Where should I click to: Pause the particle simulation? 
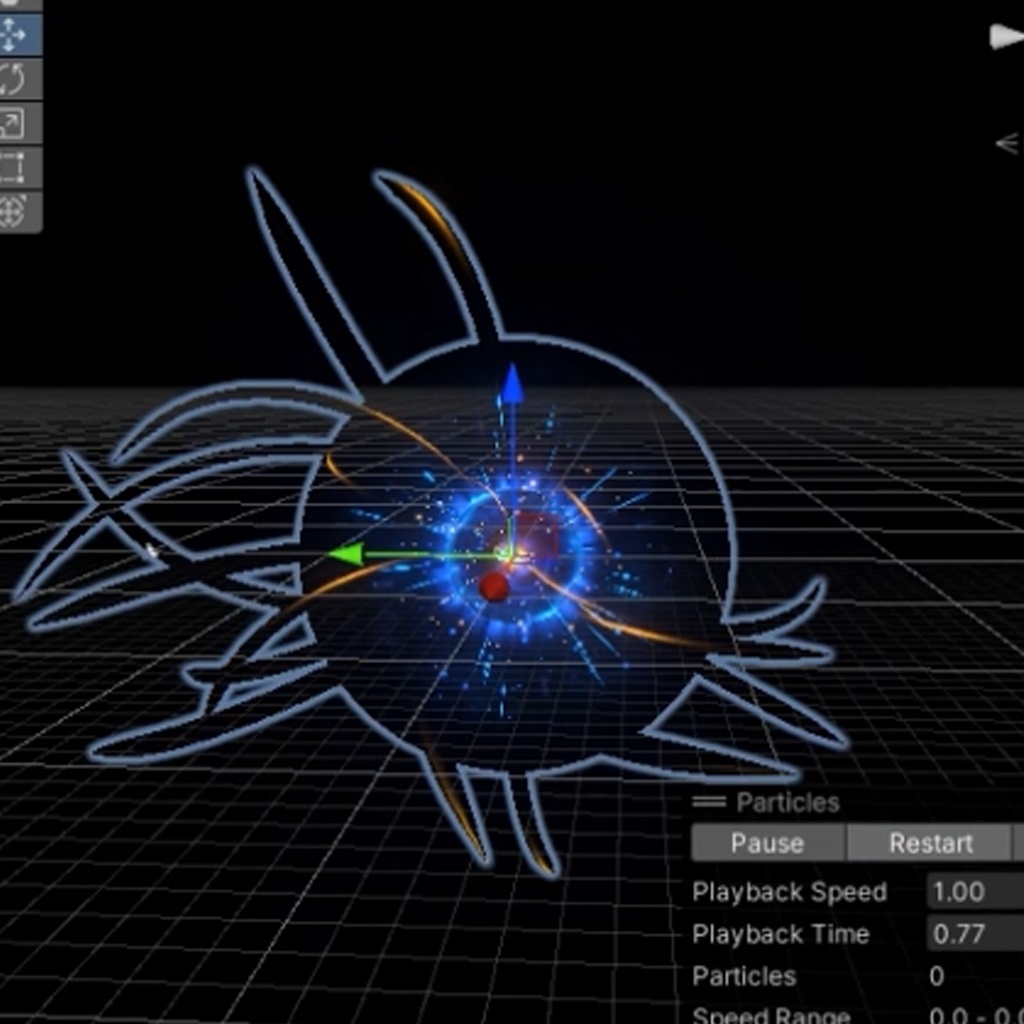(767, 843)
